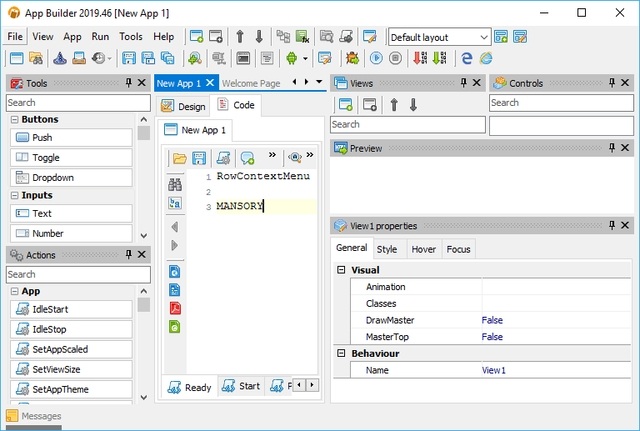Collapse the Visual properties section
The height and width of the screenshot is (431, 640).
(x=341, y=270)
